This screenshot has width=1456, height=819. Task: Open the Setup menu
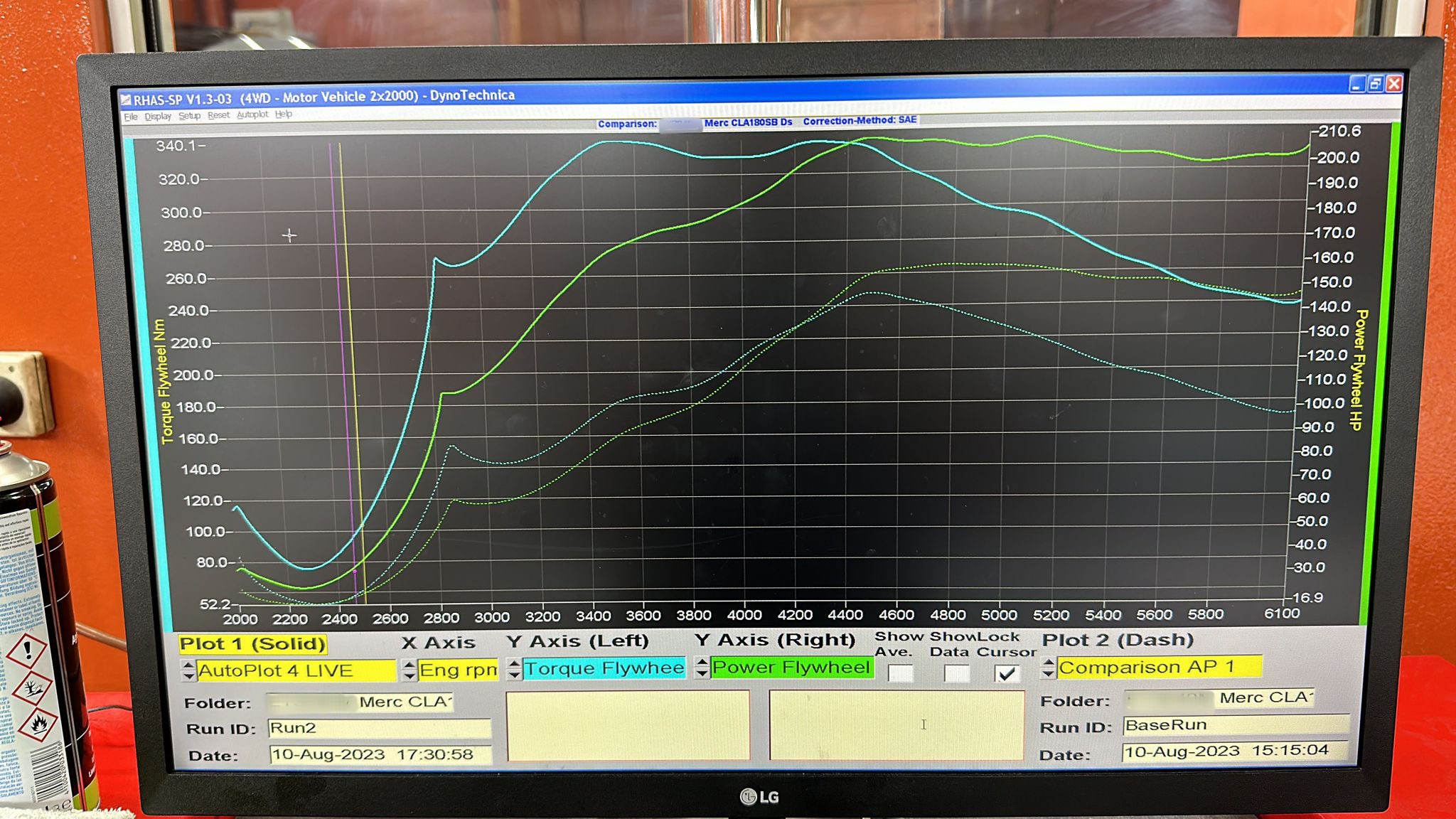pos(189,116)
